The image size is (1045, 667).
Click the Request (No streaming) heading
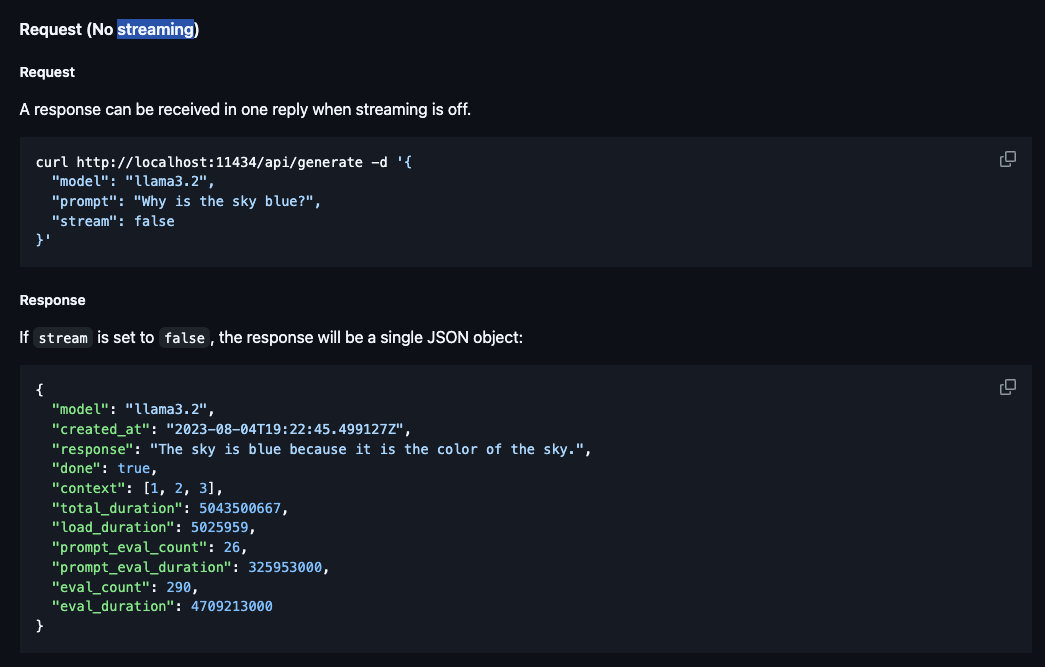[x=109, y=29]
